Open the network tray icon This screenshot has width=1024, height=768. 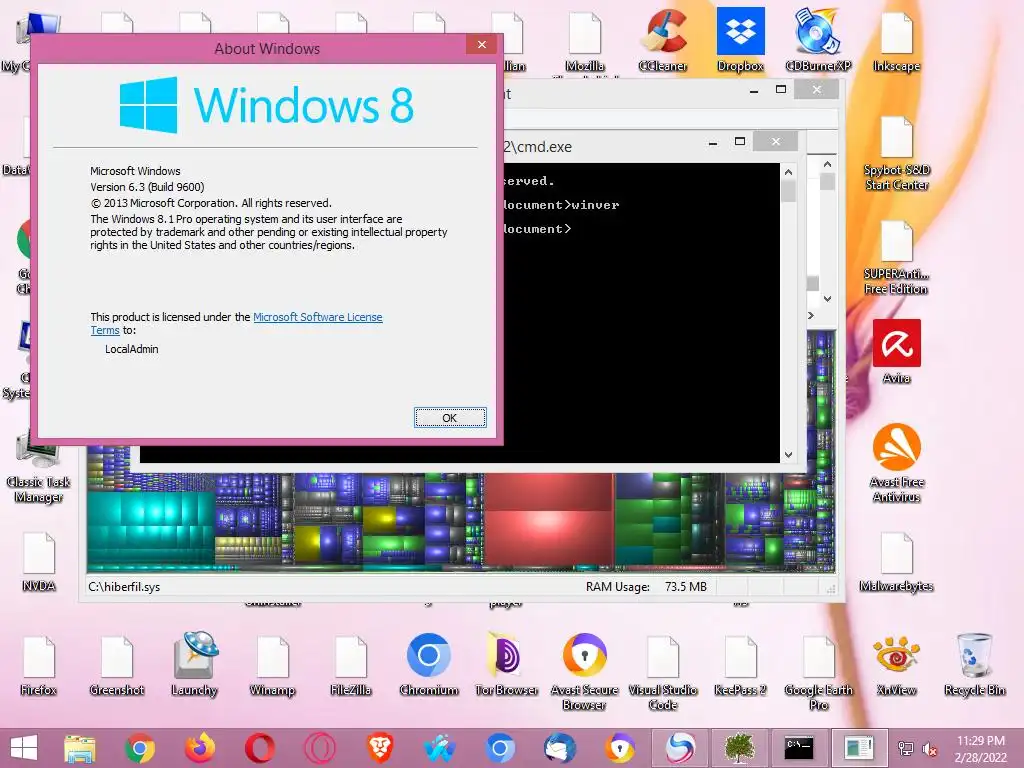906,749
